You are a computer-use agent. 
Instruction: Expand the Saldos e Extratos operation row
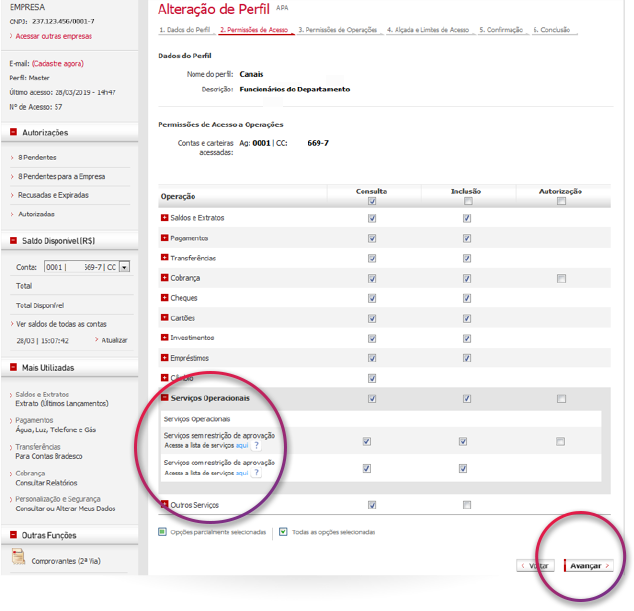click(165, 218)
